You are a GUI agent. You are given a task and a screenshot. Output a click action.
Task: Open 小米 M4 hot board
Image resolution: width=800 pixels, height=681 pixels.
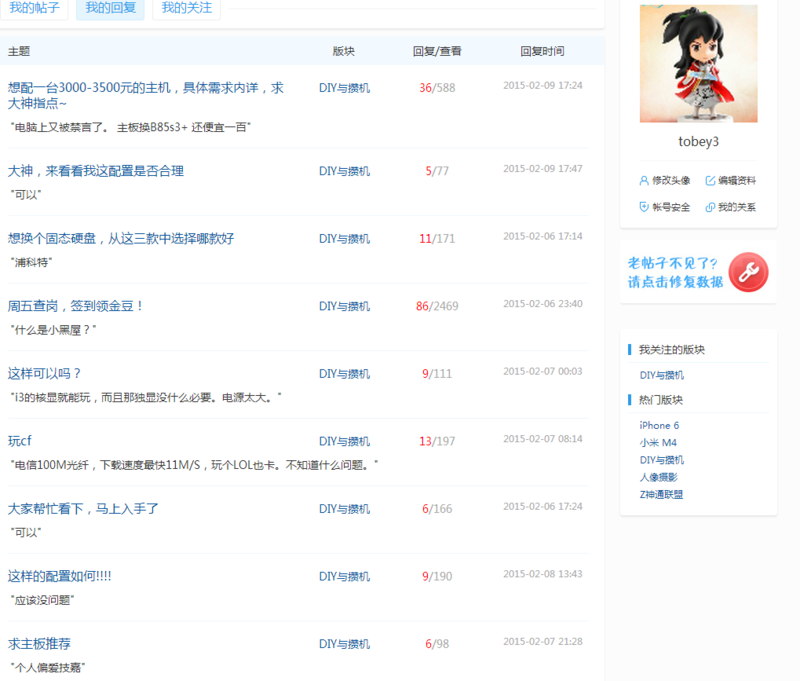(658, 443)
